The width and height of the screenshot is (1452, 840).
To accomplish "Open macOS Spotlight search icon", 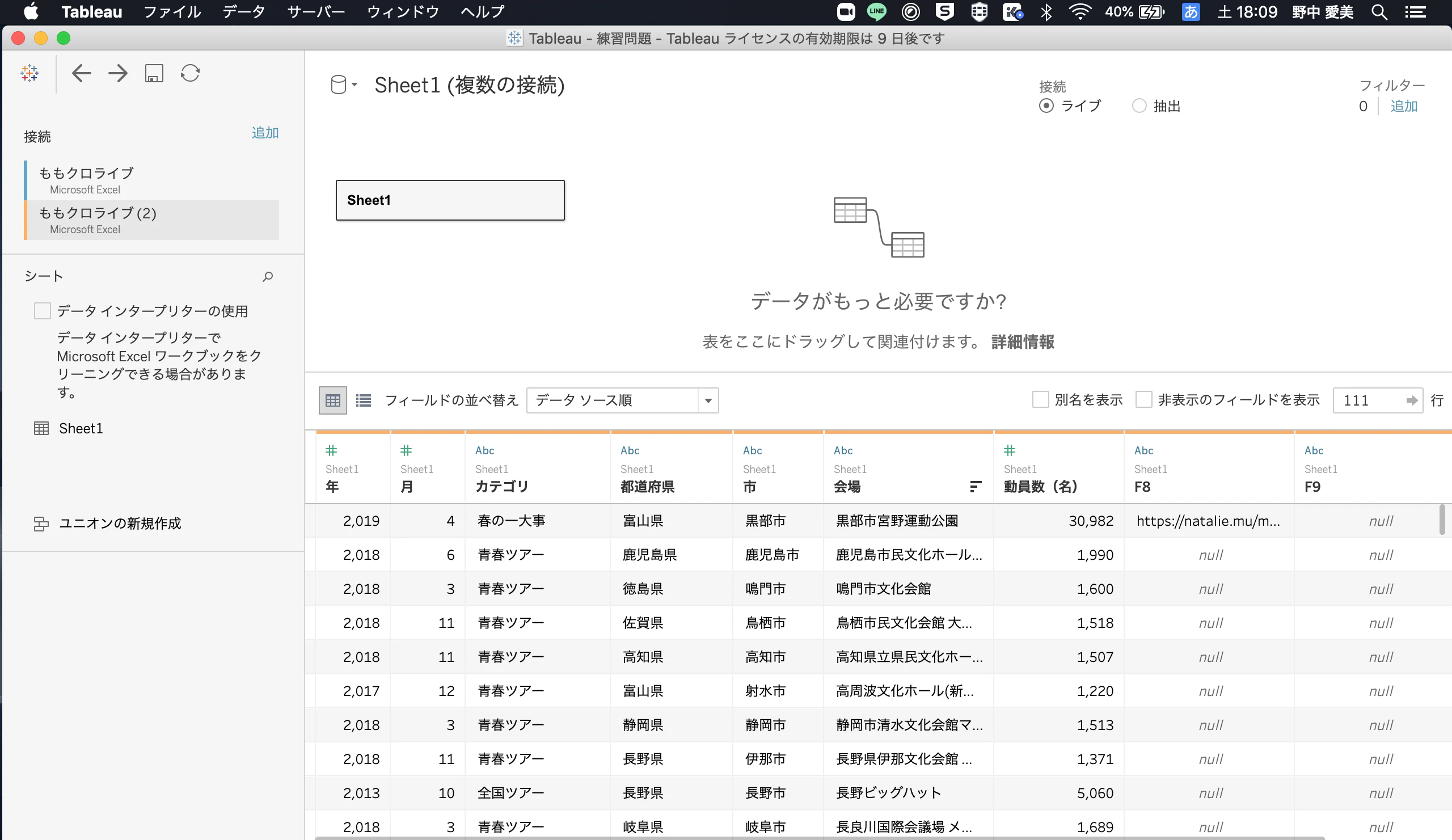I will click(1379, 11).
